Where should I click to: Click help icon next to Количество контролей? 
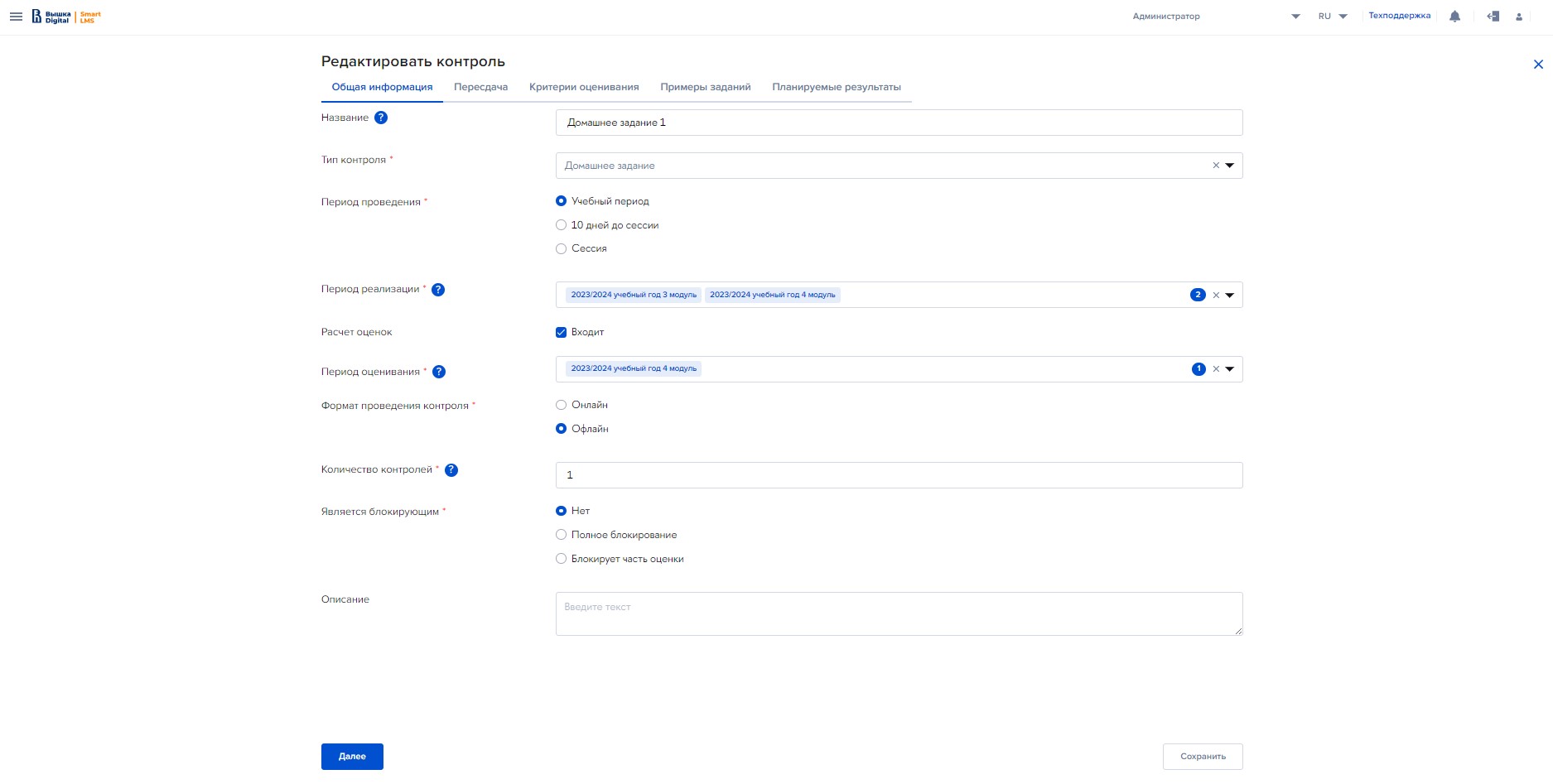[x=451, y=470]
